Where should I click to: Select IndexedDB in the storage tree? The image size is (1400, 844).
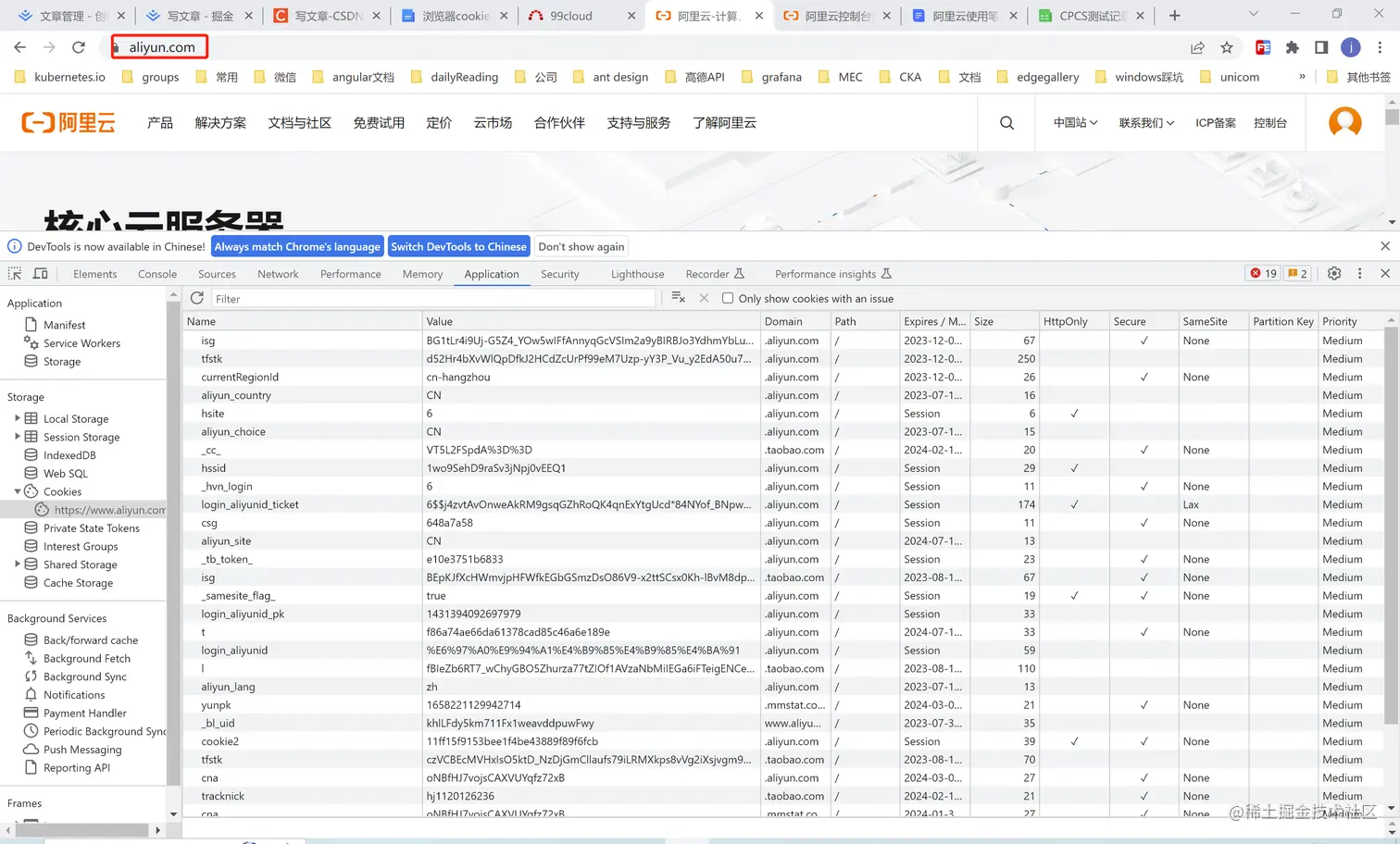tap(69, 455)
